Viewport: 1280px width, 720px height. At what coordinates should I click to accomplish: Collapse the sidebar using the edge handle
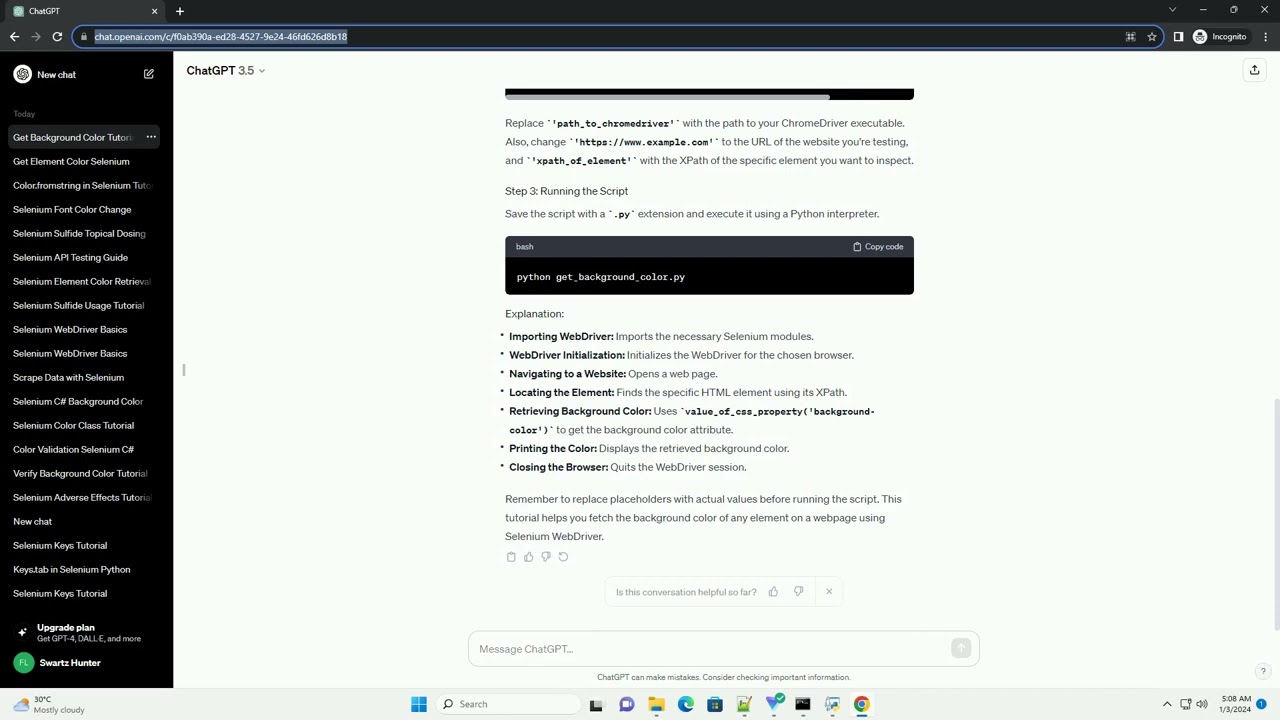click(x=184, y=370)
